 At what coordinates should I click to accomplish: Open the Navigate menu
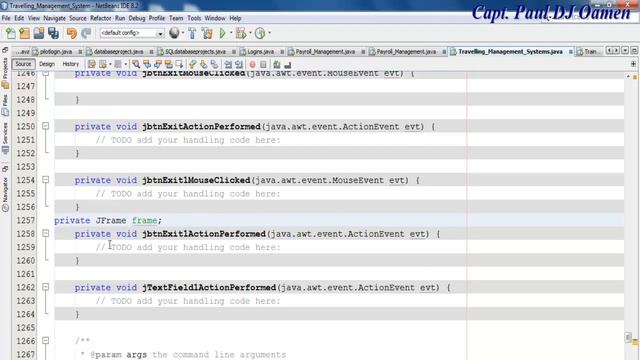[x=54, y=18]
